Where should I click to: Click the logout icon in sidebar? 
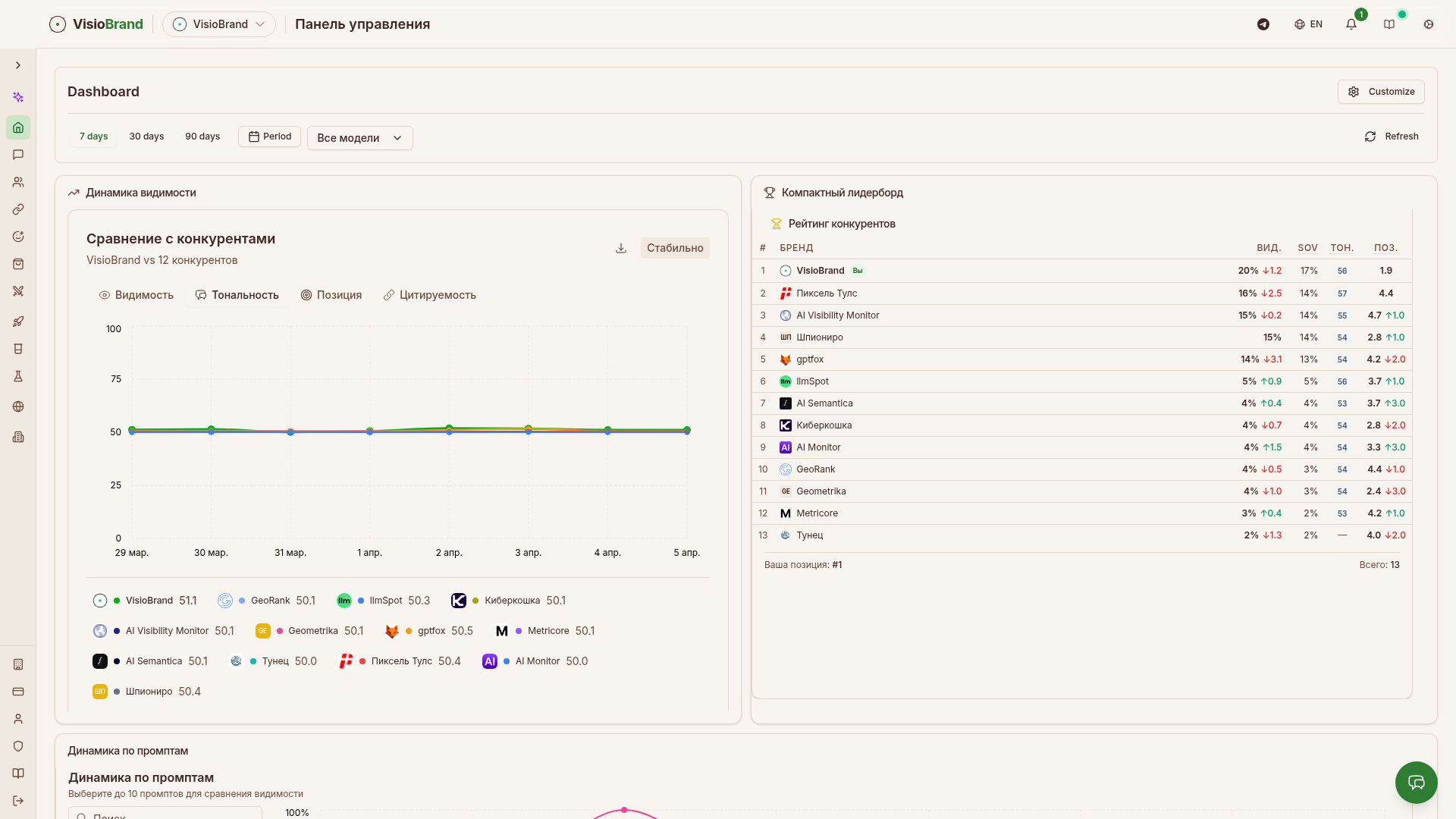coord(18,801)
